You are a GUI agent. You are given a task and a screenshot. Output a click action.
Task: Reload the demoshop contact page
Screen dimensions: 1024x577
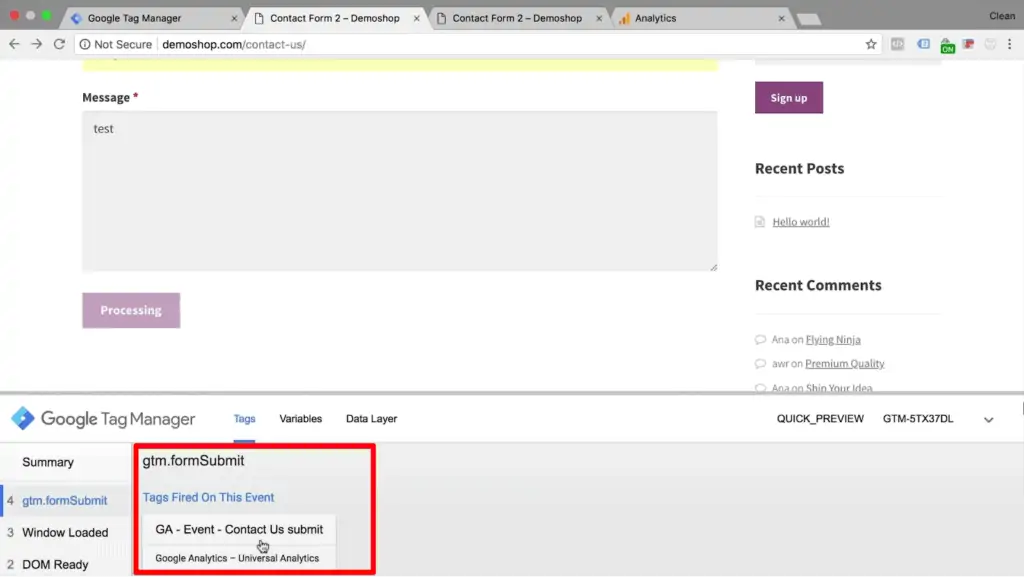(60, 44)
